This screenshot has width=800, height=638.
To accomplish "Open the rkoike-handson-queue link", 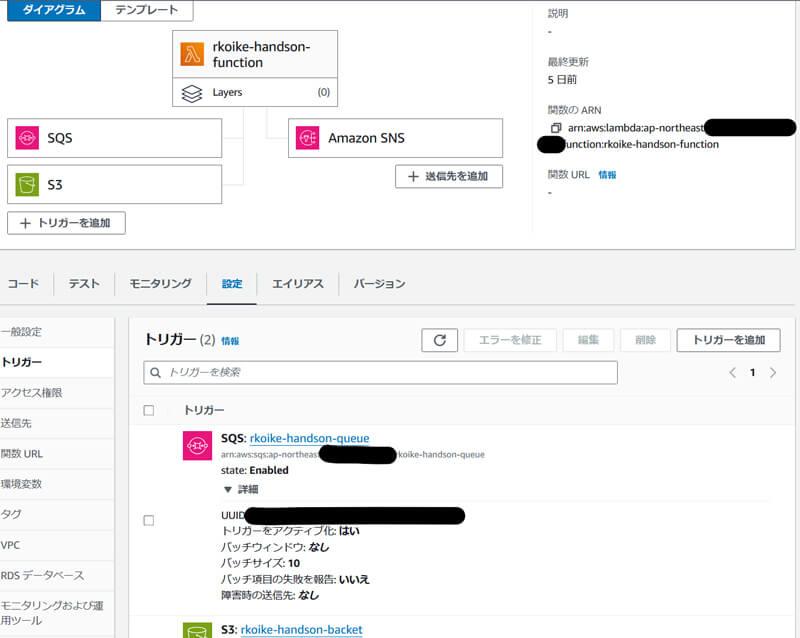I will (x=309, y=438).
